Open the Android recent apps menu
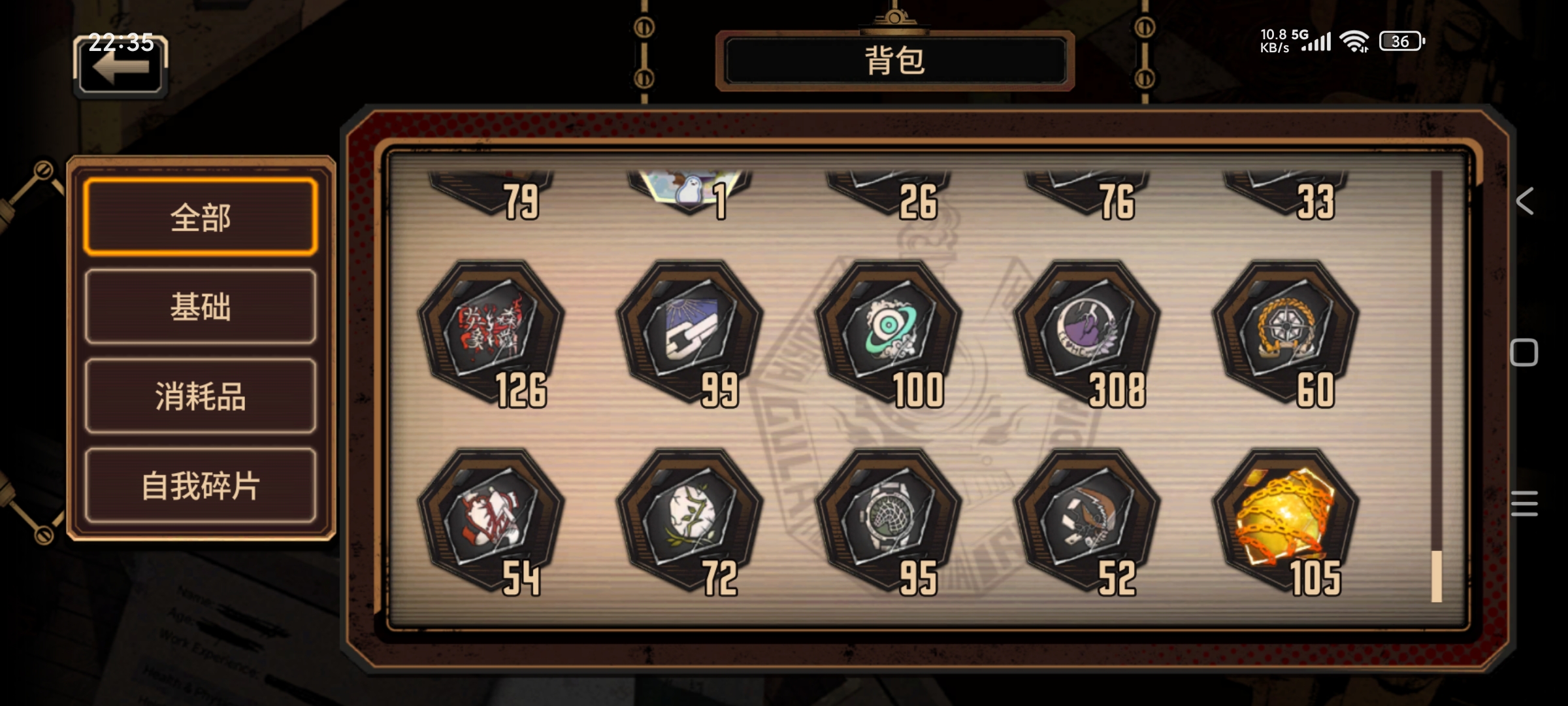This screenshot has height=706, width=1568. tap(1524, 503)
